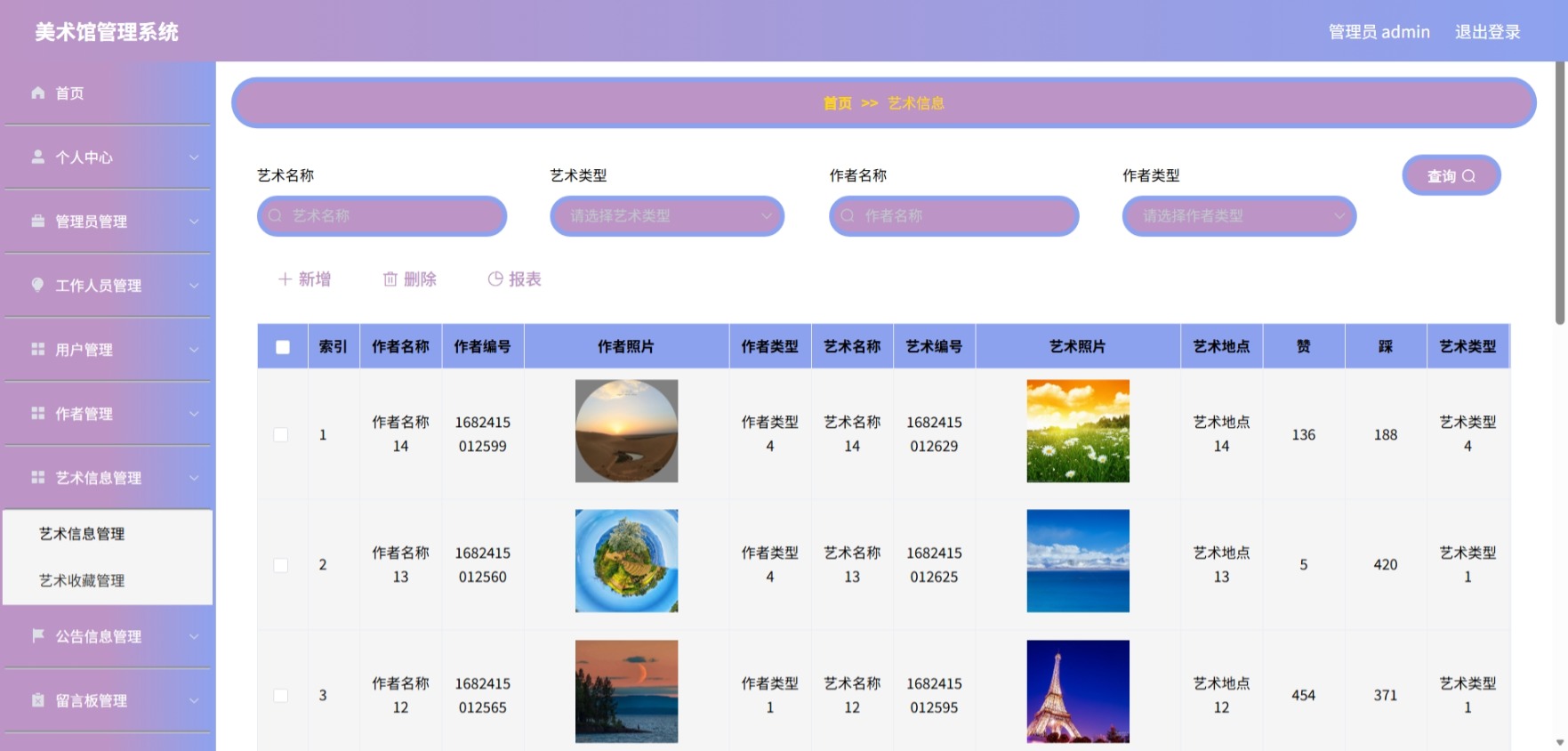The image size is (1568, 751).
Task: Open 用户管理 sidebar menu
Action: point(108,350)
